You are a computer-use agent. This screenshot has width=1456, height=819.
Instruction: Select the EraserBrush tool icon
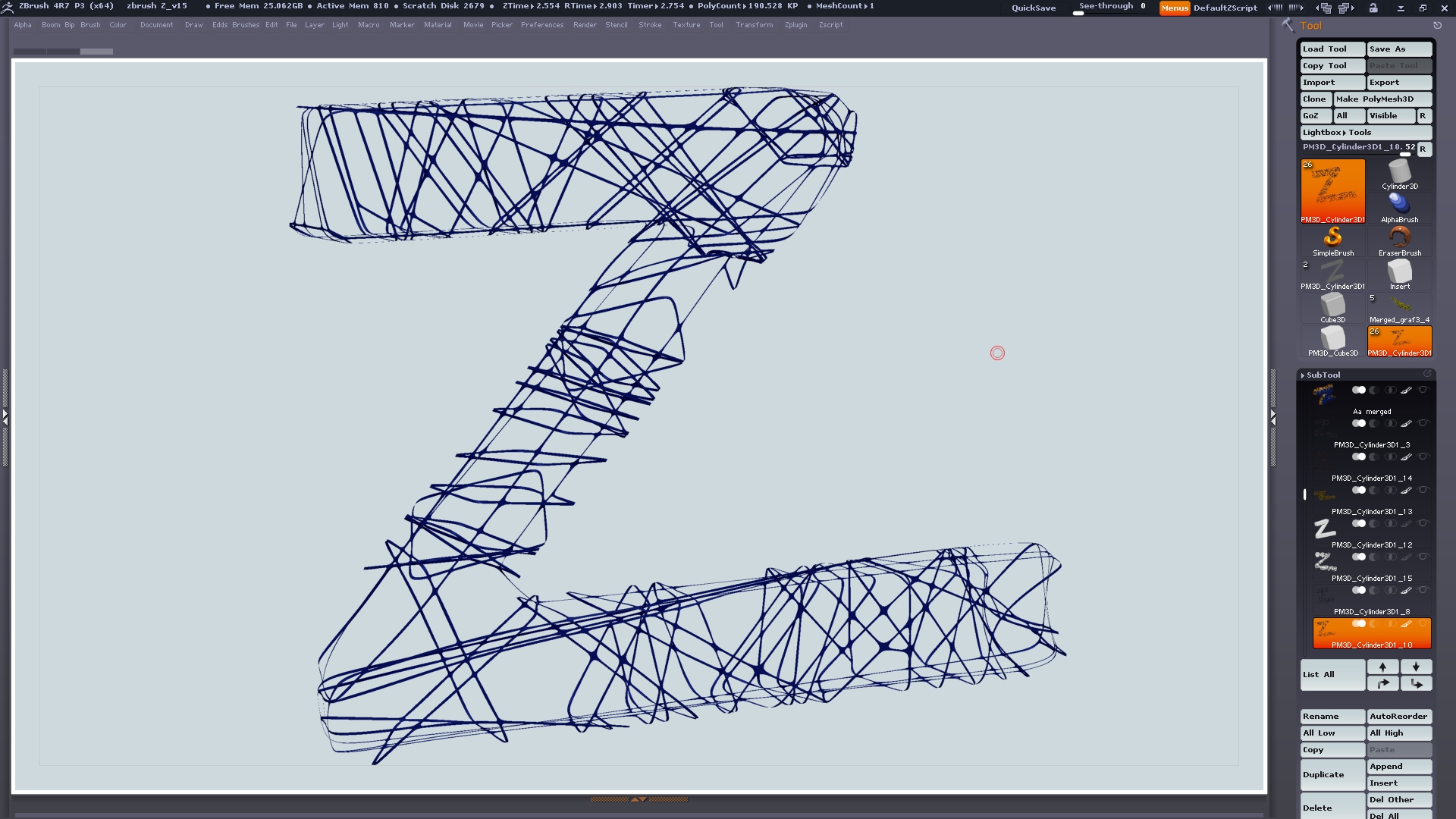click(x=1399, y=239)
